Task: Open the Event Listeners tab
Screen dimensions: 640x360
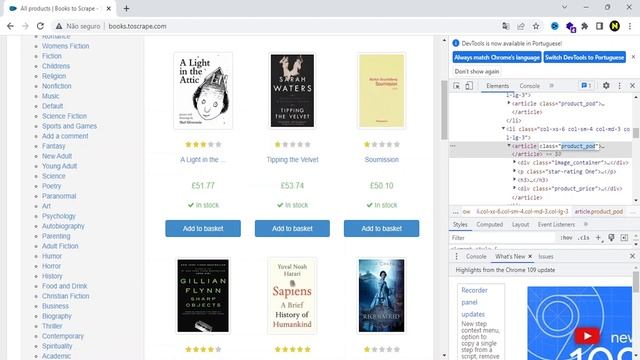Action: pos(556,224)
